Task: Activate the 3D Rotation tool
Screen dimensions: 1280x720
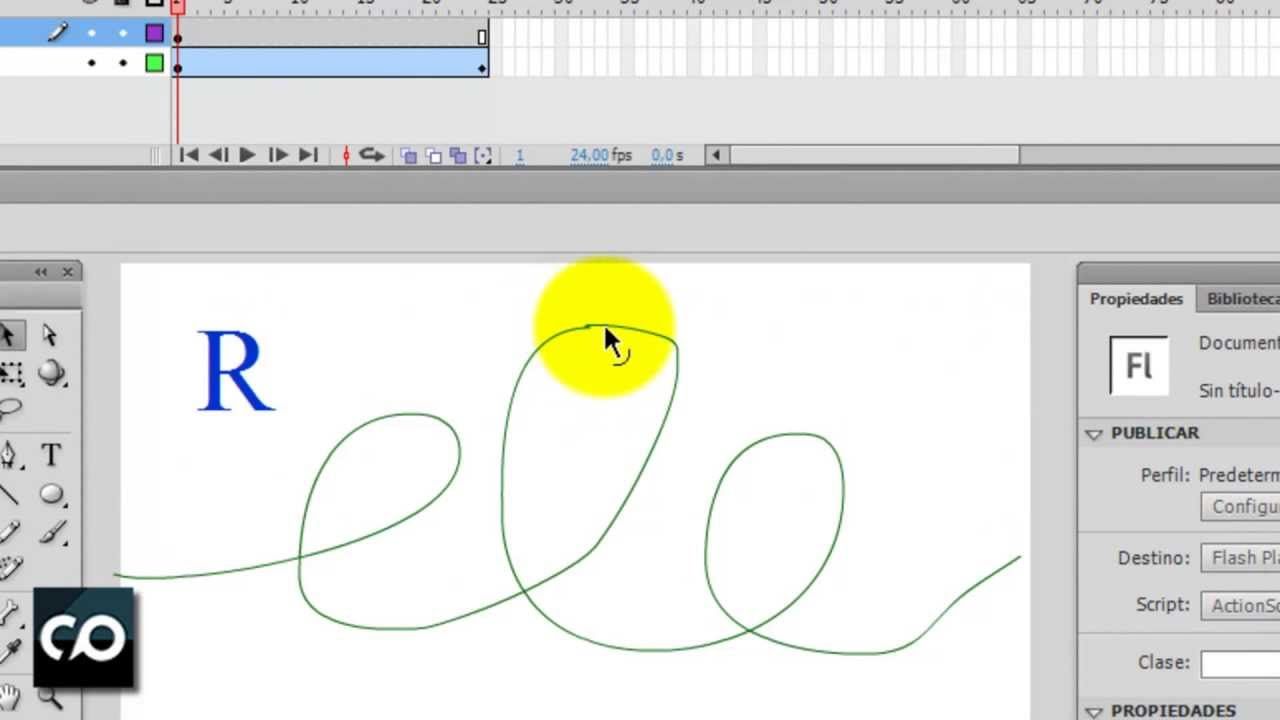Action: click(51, 374)
